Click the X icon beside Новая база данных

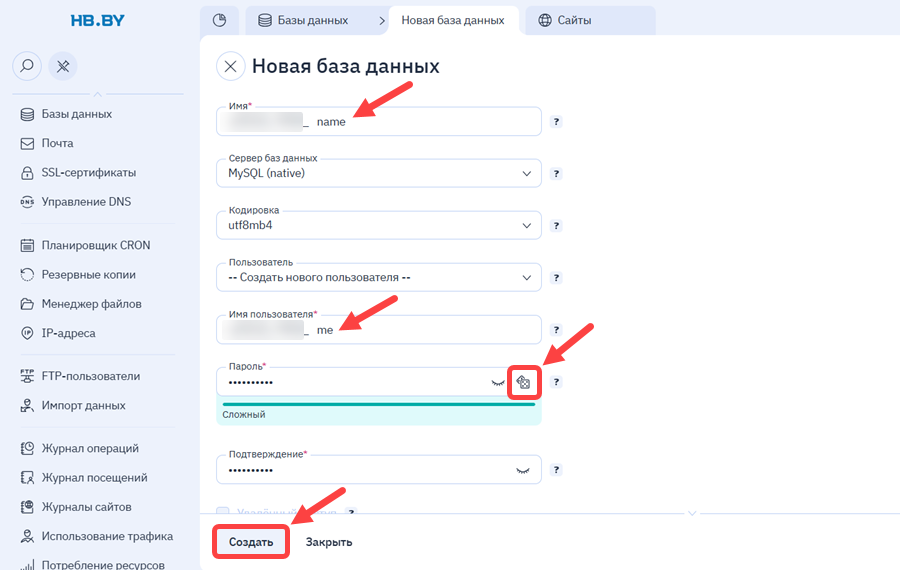(x=231, y=67)
